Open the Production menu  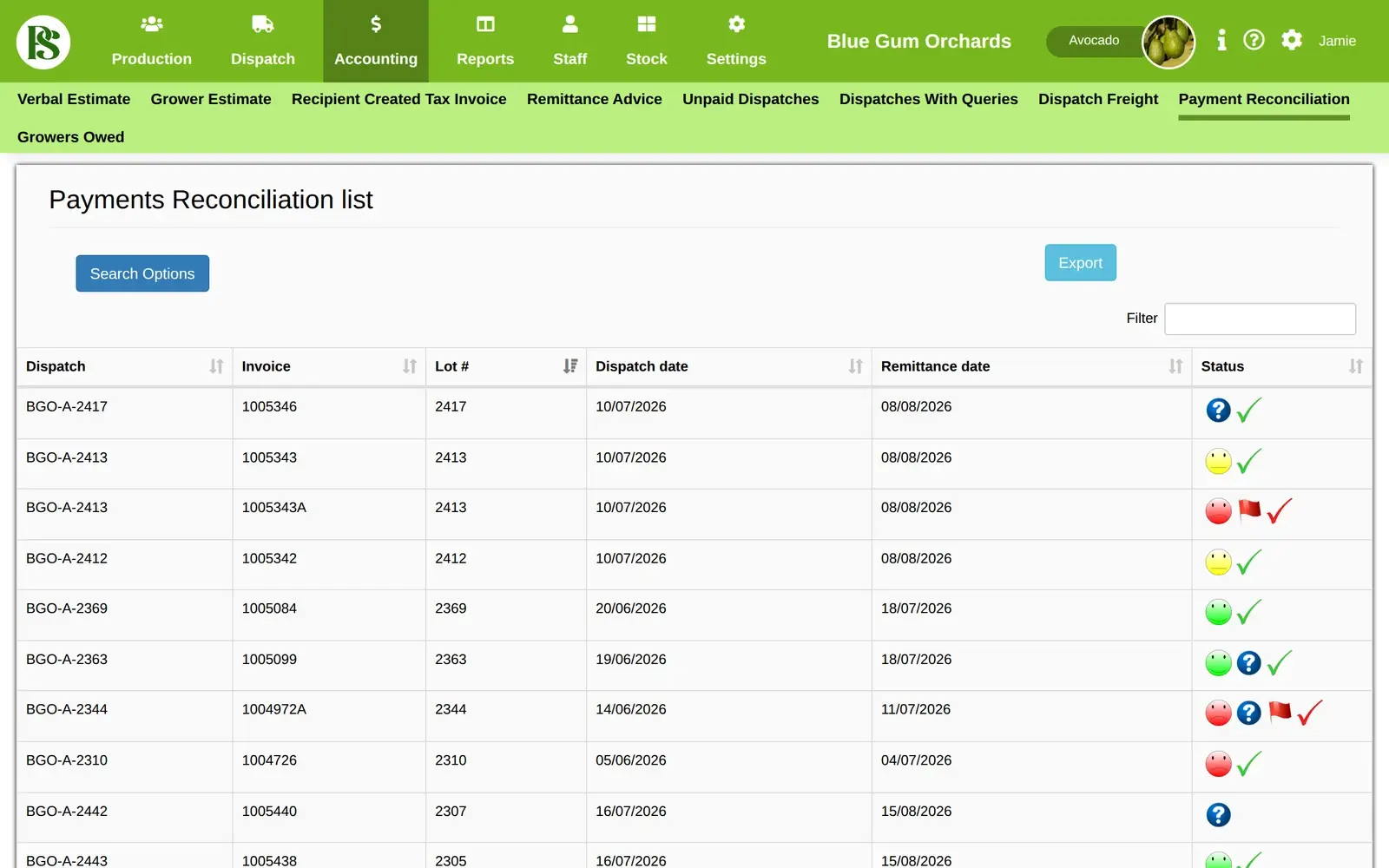point(151,41)
